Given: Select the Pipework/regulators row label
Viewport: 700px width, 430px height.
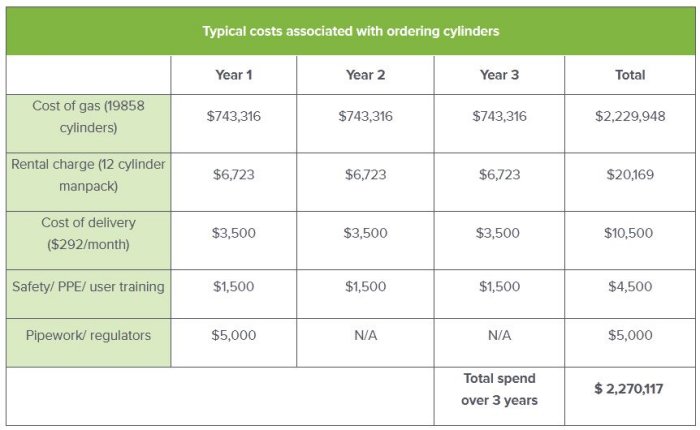Looking at the screenshot, I should click(89, 335).
